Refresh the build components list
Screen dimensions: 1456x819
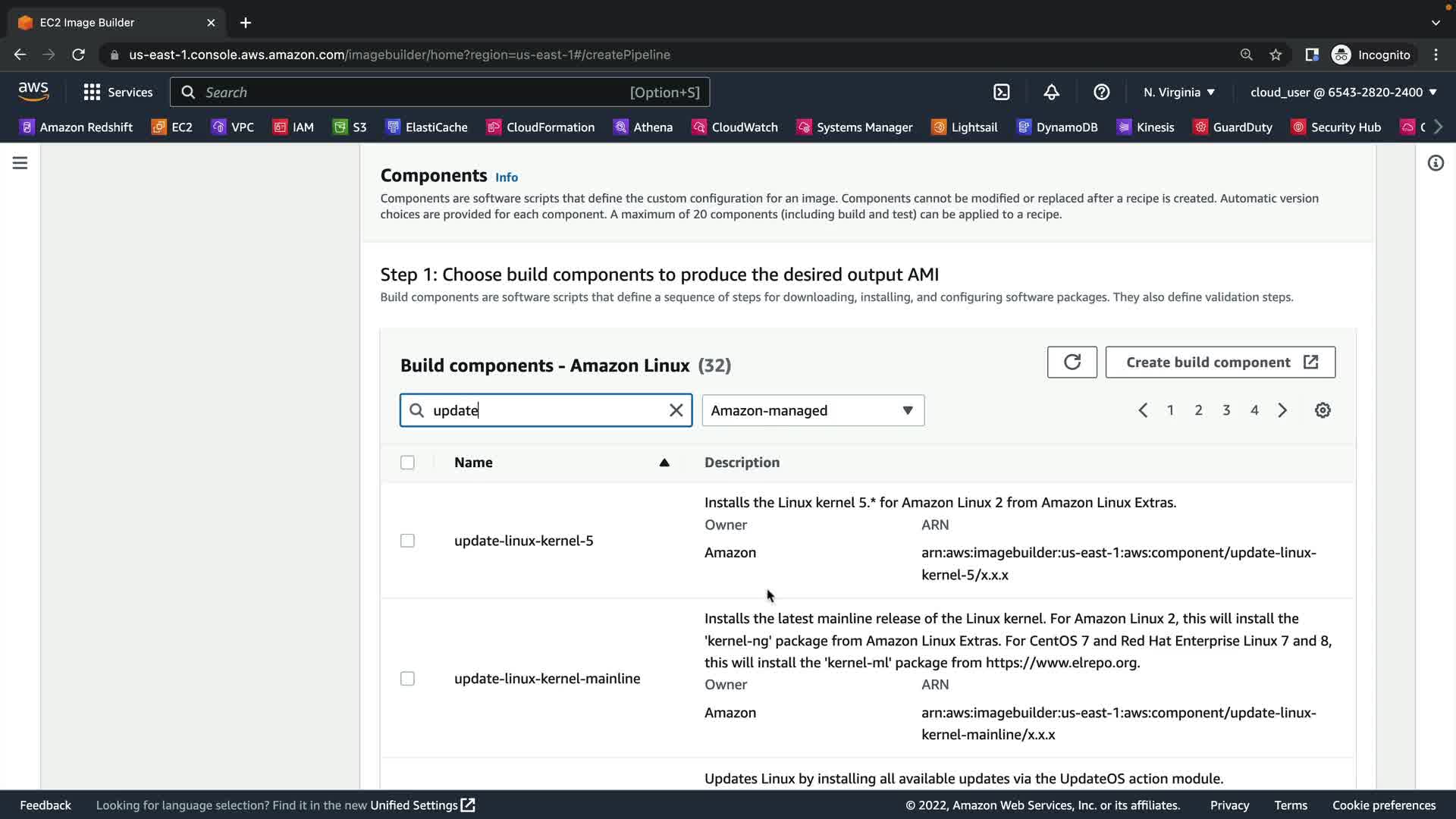pyautogui.click(x=1072, y=362)
